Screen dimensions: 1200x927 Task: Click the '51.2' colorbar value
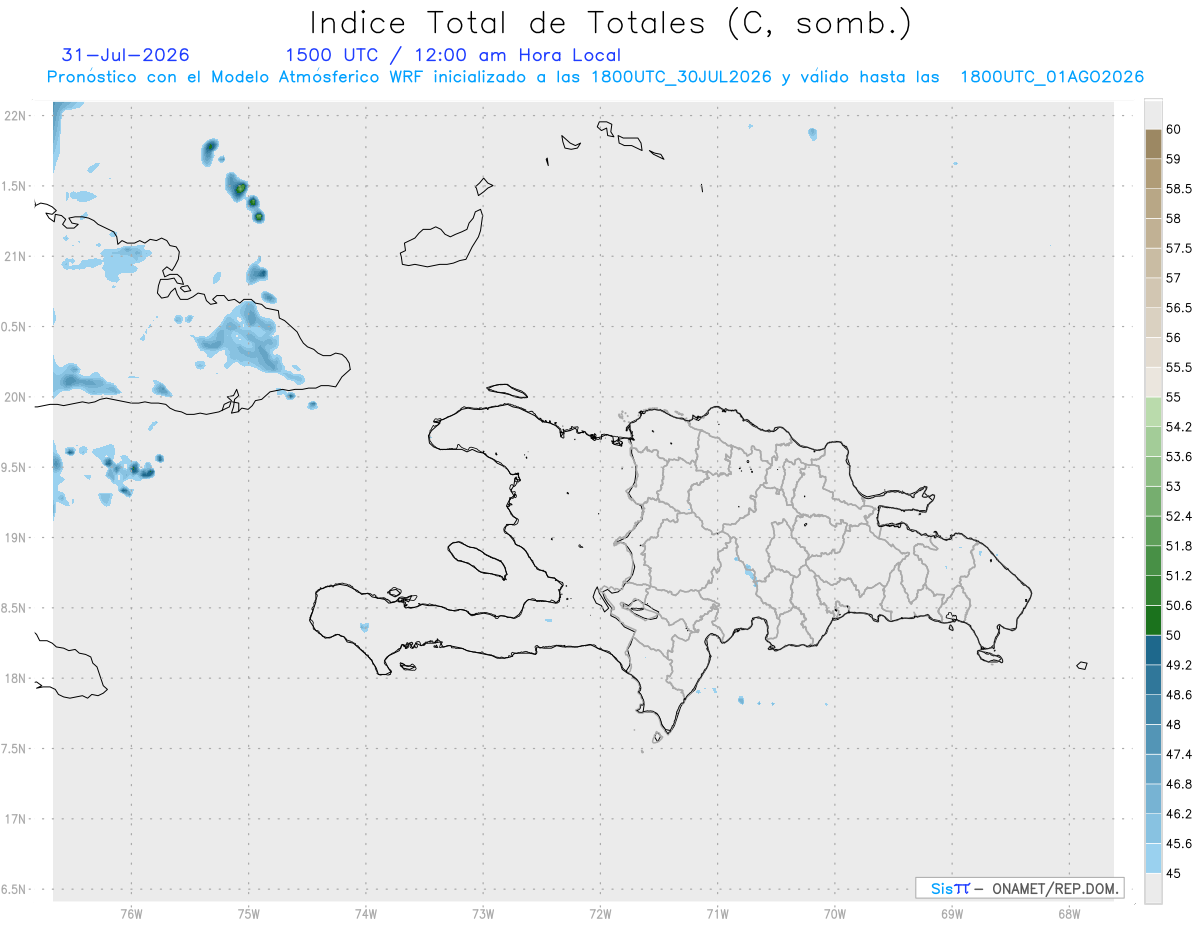pyautogui.click(x=1179, y=576)
